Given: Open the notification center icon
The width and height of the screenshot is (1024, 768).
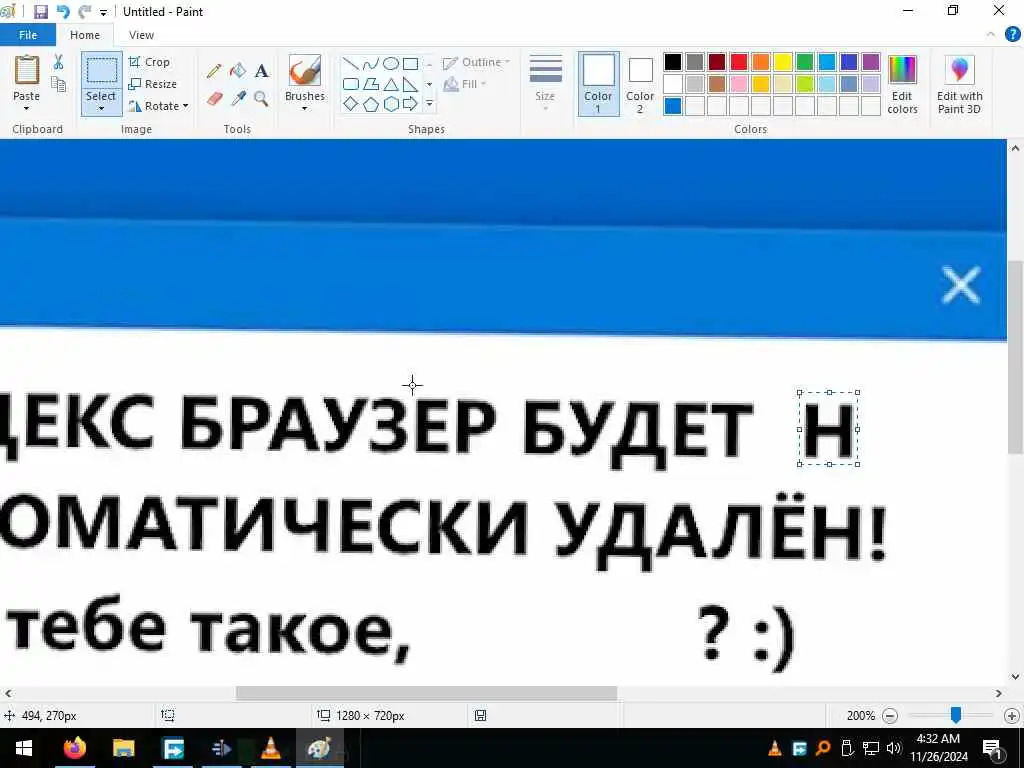Looking at the screenshot, I should pyautogui.click(x=993, y=748).
